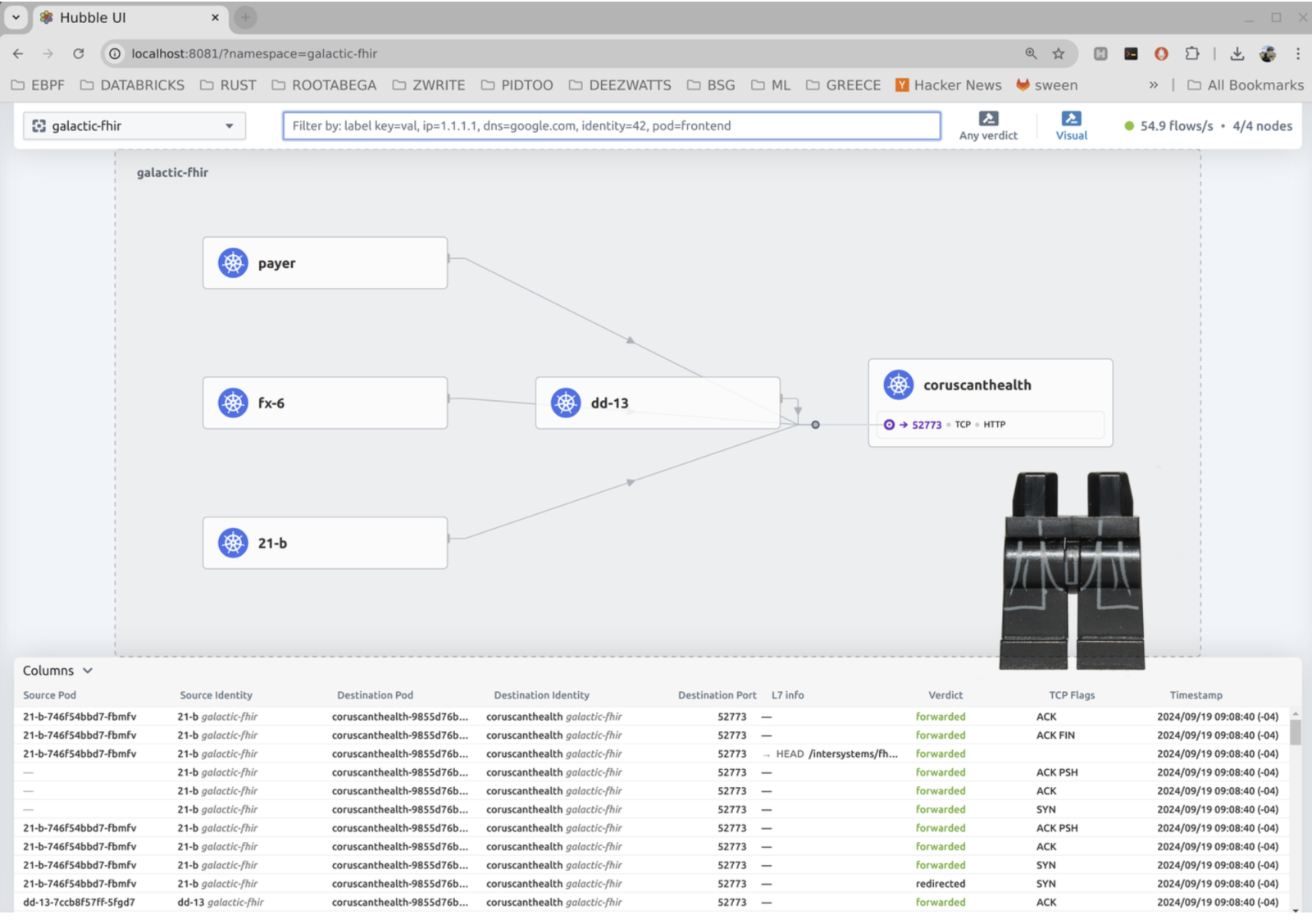
Task: Open the DATABRICKS bookmark folder
Action: [132, 85]
